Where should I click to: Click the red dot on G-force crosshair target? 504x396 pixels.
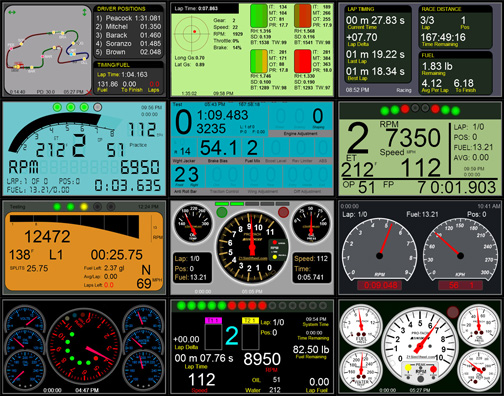pyautogui.click(x=194, y=32)
